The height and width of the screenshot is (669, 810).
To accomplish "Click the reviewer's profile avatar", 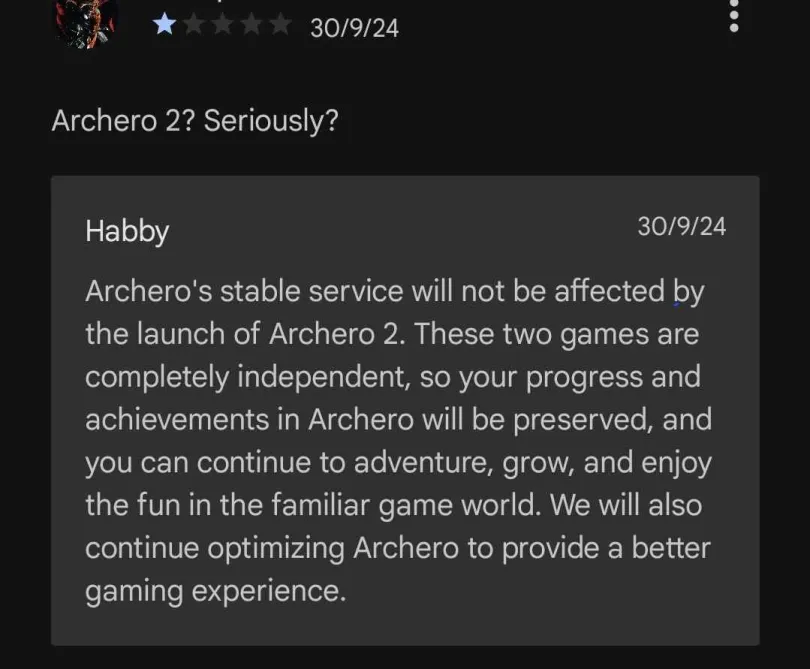I will (86, 23).
